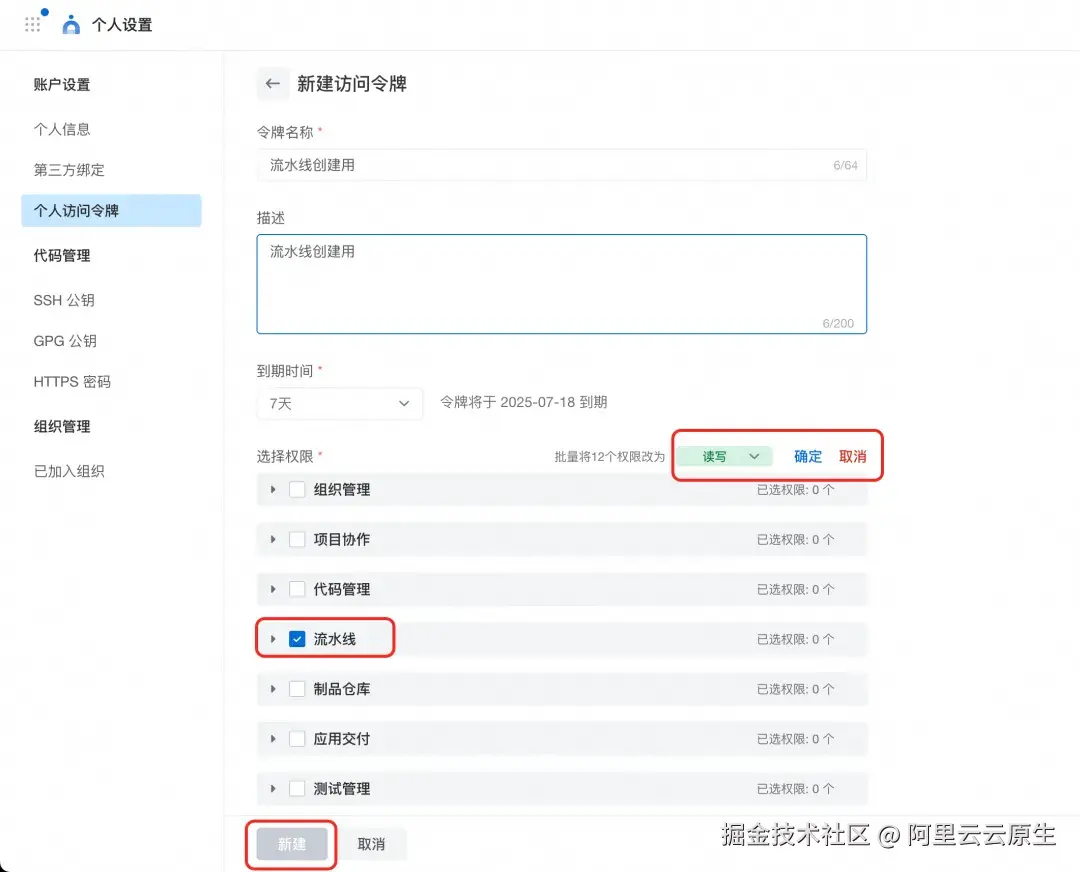This screenshot has height=872, width=1080.
Task: Expand the 流水线 permission group
Action: click(x=273, y=639)
